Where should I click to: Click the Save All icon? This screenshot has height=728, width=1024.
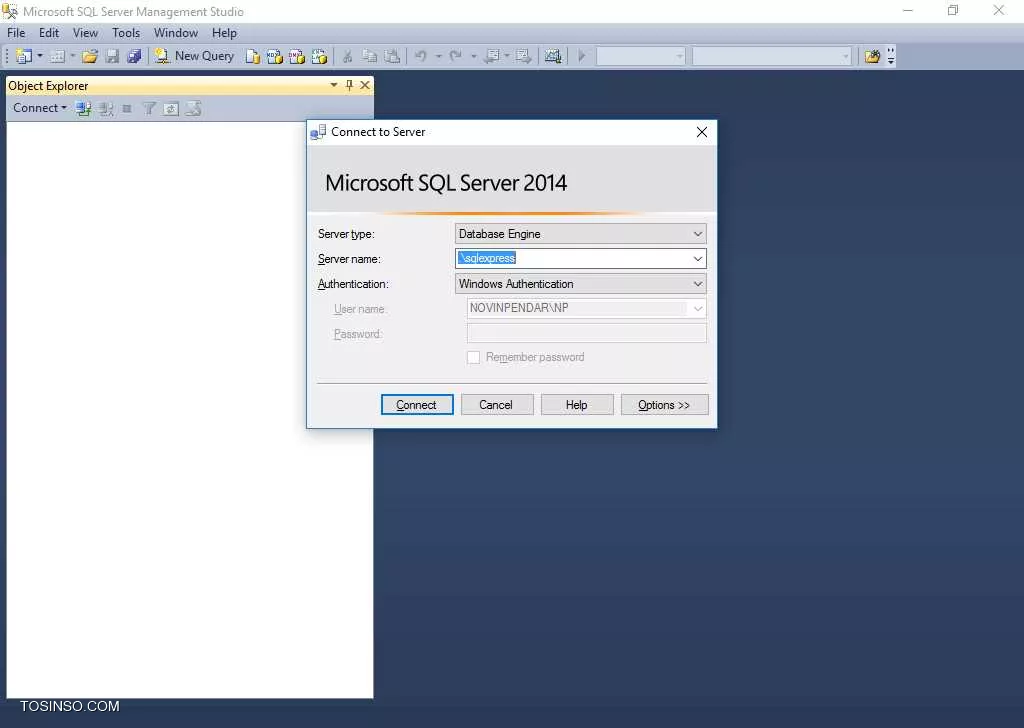(x=134, y=56)
